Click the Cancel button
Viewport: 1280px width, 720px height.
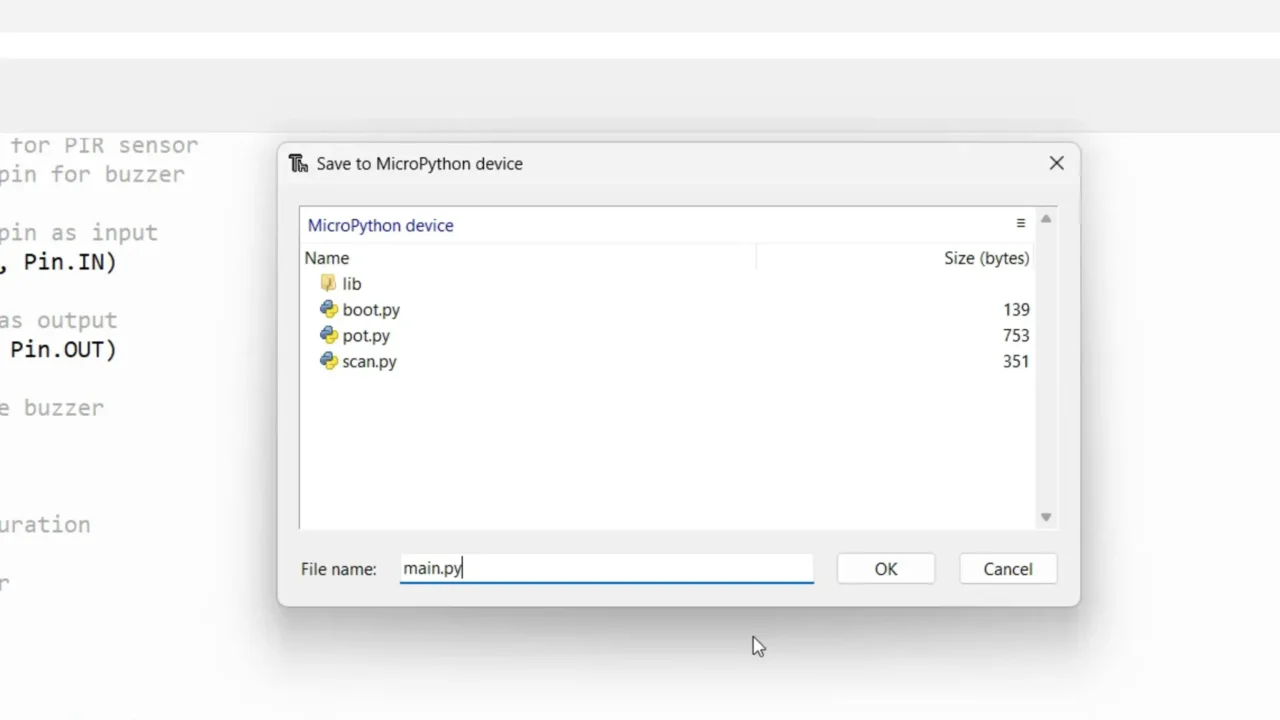tap(1008, 568)
